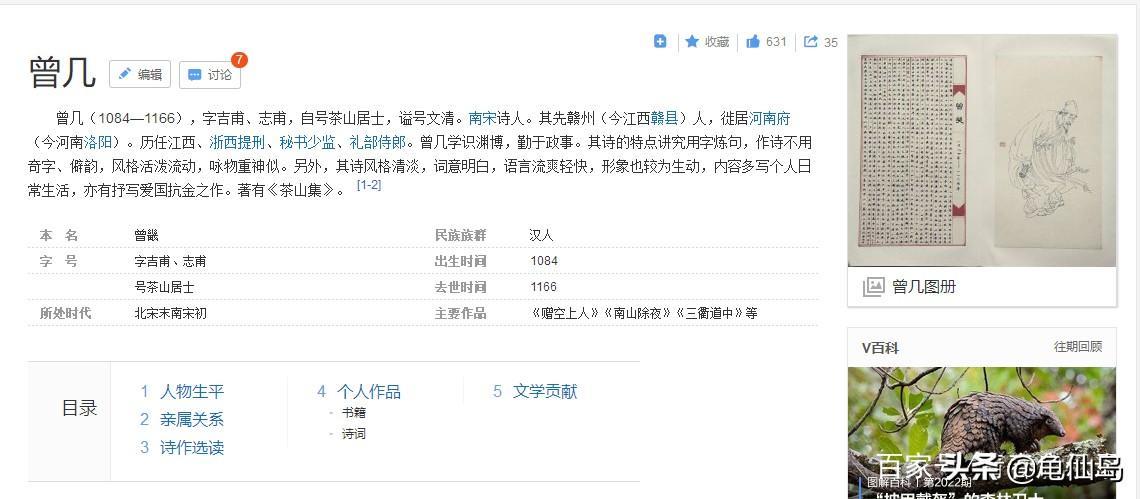Click the red 7 notification badge
This screenshot has height=499, width=1140.
point(239,60)
